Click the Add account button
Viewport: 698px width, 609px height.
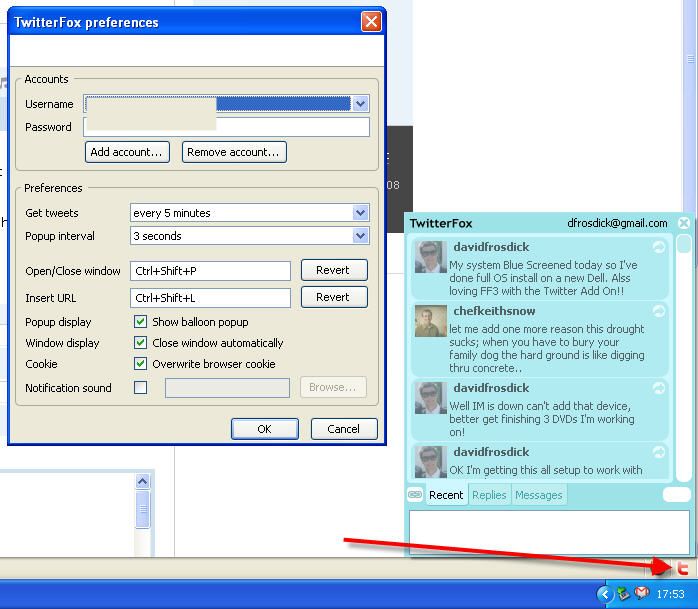[x=127, y=152]
